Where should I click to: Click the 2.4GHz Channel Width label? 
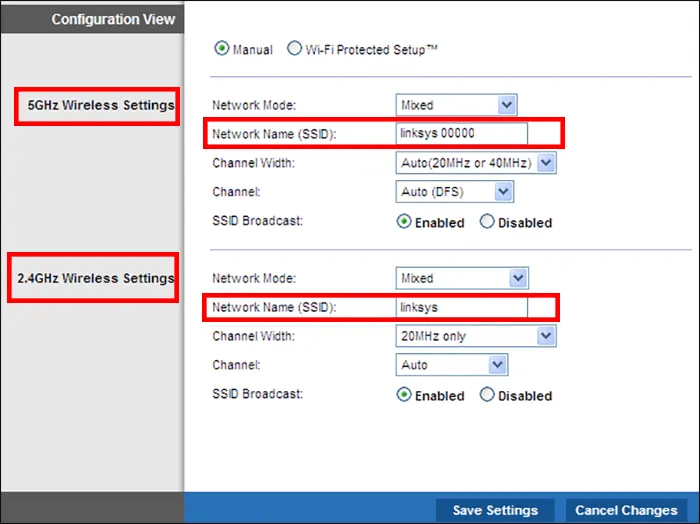coord(254,337)
